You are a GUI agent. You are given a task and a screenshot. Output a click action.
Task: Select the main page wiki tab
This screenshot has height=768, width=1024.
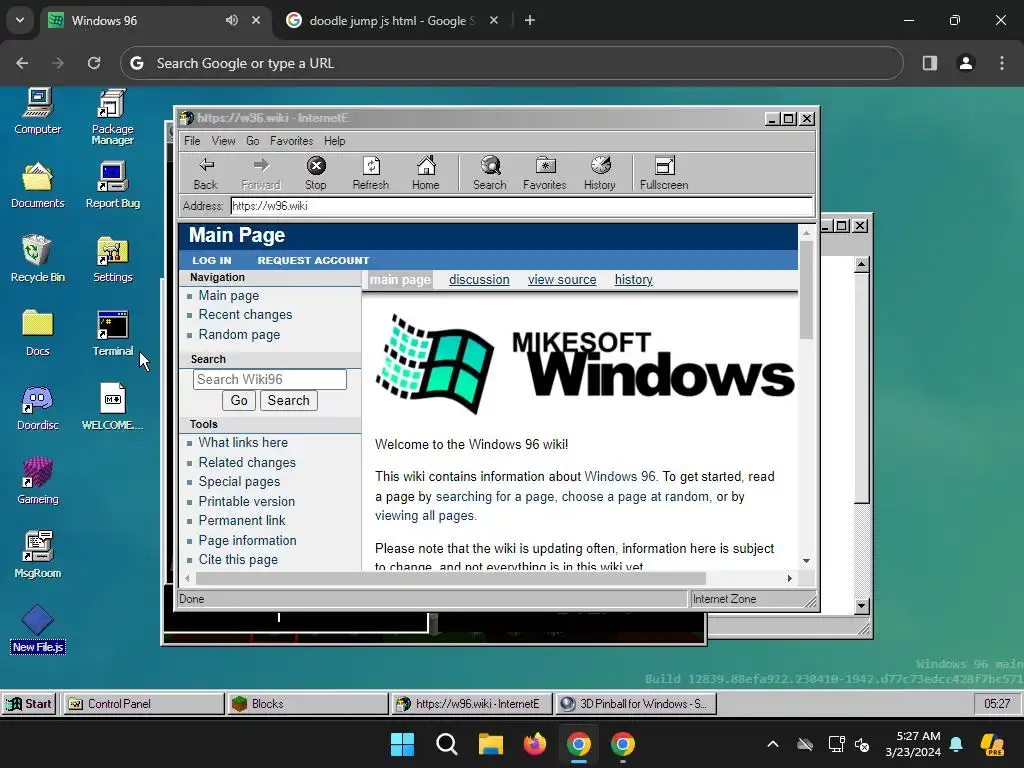(x=400, y=280)
